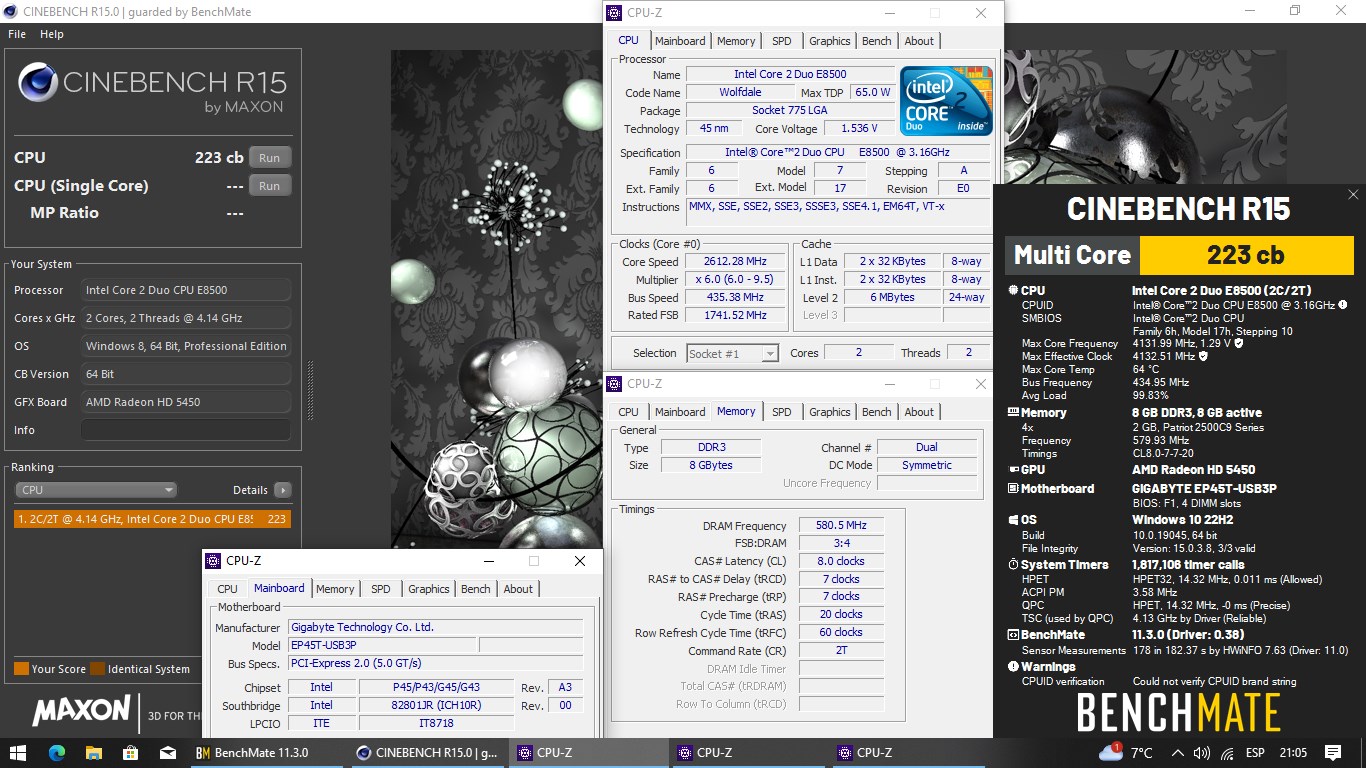Click the mainboard Model EP45T-USB3P field

(x=382, y=645)
